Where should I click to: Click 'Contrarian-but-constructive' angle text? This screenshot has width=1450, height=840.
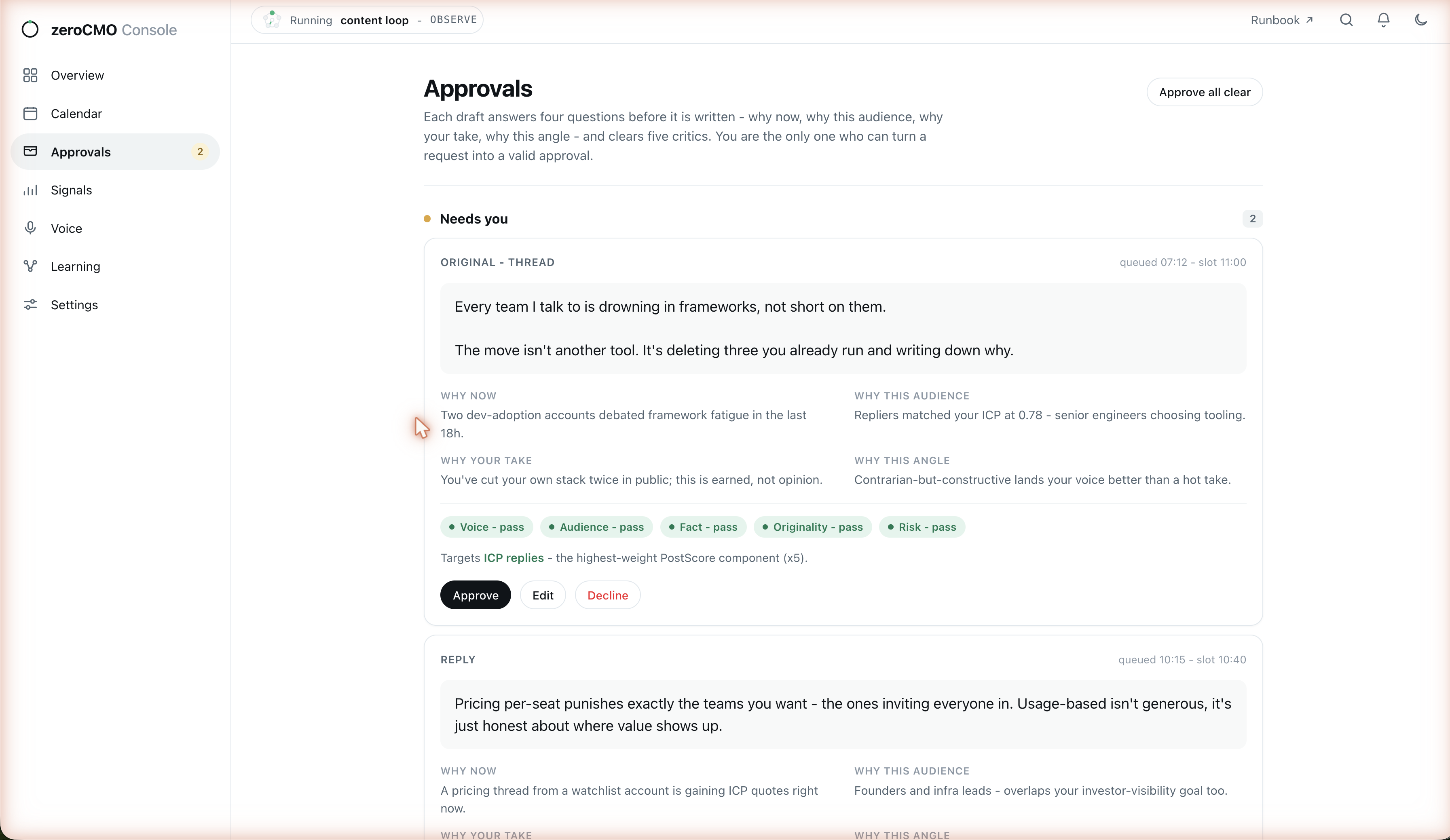pyautogui.click(x=1042, y=479)
